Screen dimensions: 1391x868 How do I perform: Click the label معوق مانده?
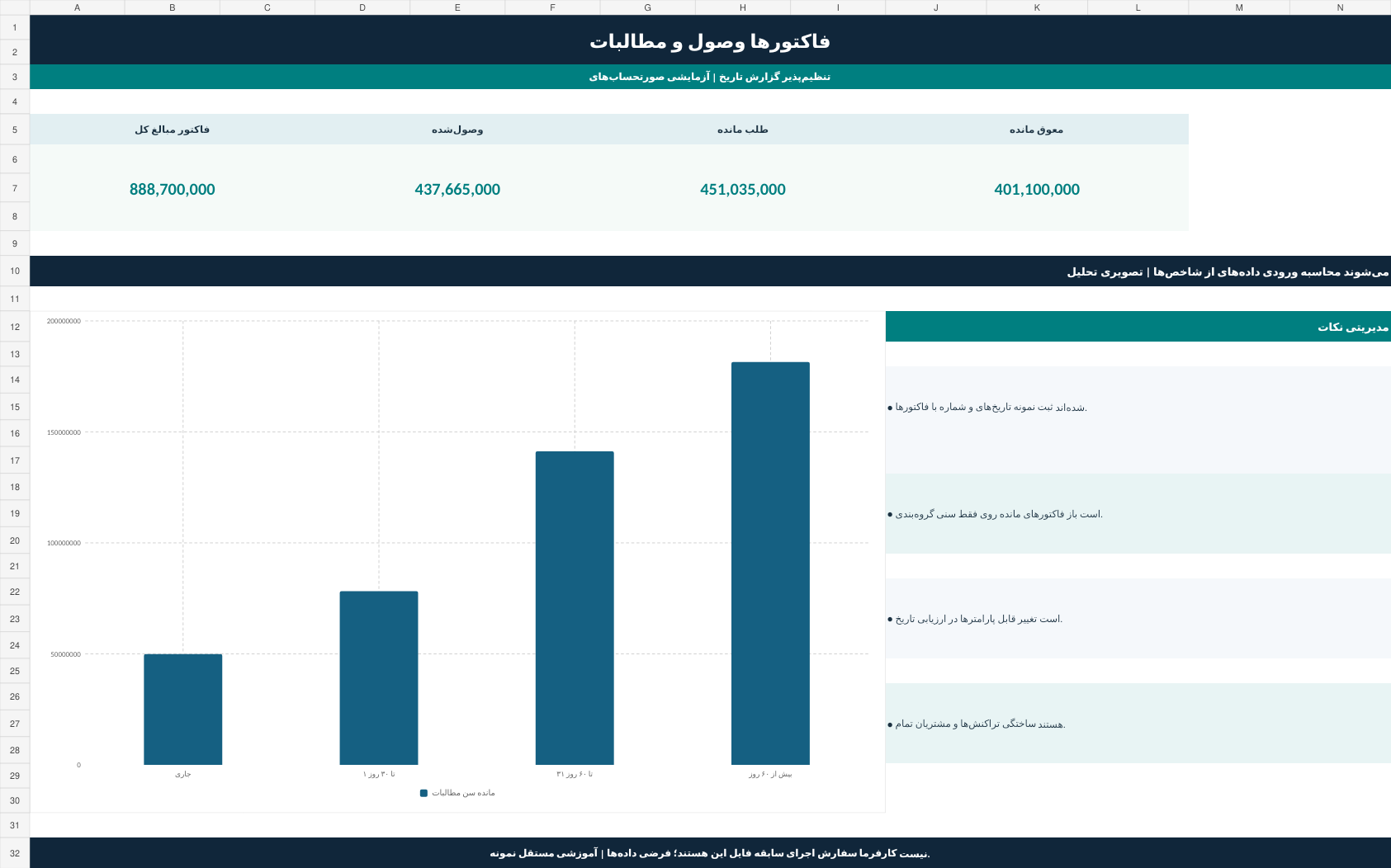point(1037,130)
